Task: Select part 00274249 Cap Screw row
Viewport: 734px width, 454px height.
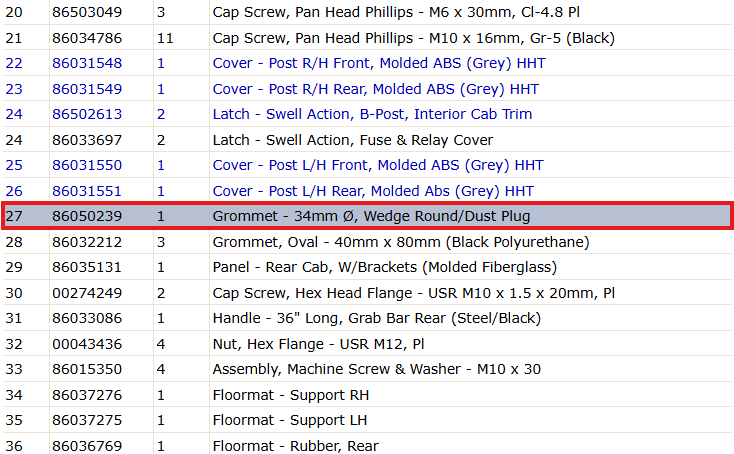Action: point(367,293)
